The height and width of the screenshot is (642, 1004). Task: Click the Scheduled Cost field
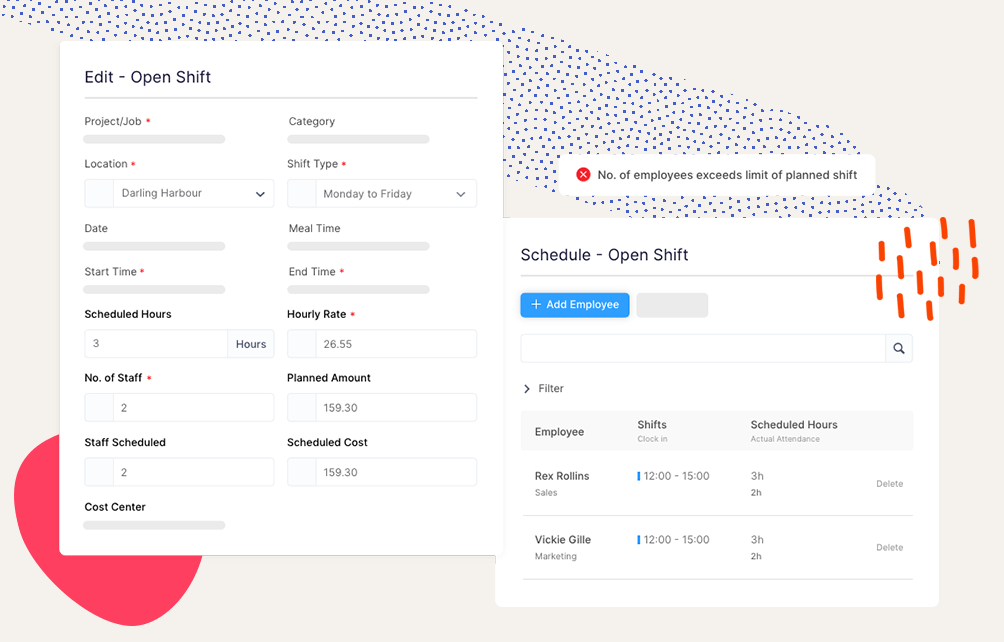395,472
